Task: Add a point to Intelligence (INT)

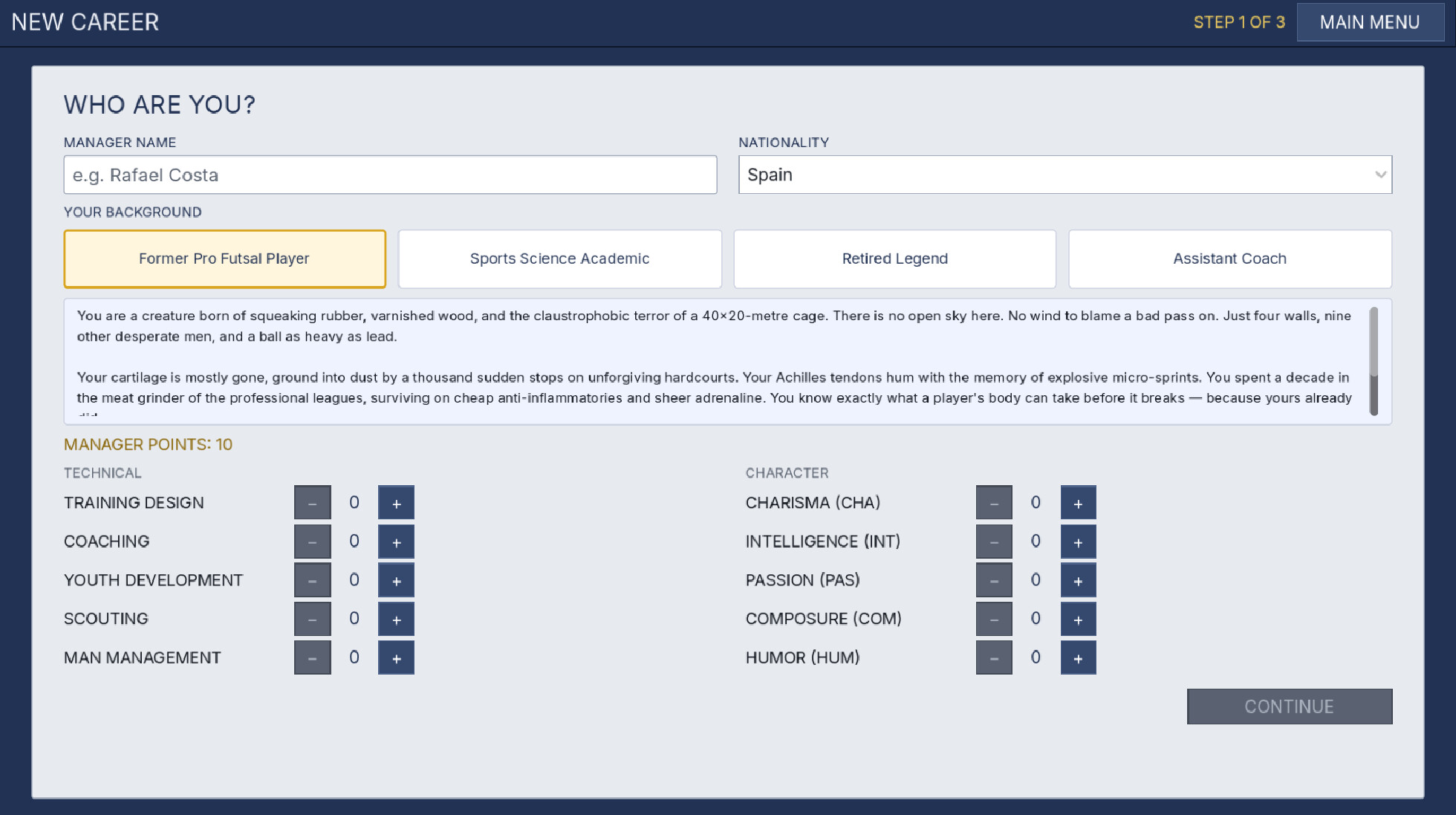Action: tap(1078, 542)
